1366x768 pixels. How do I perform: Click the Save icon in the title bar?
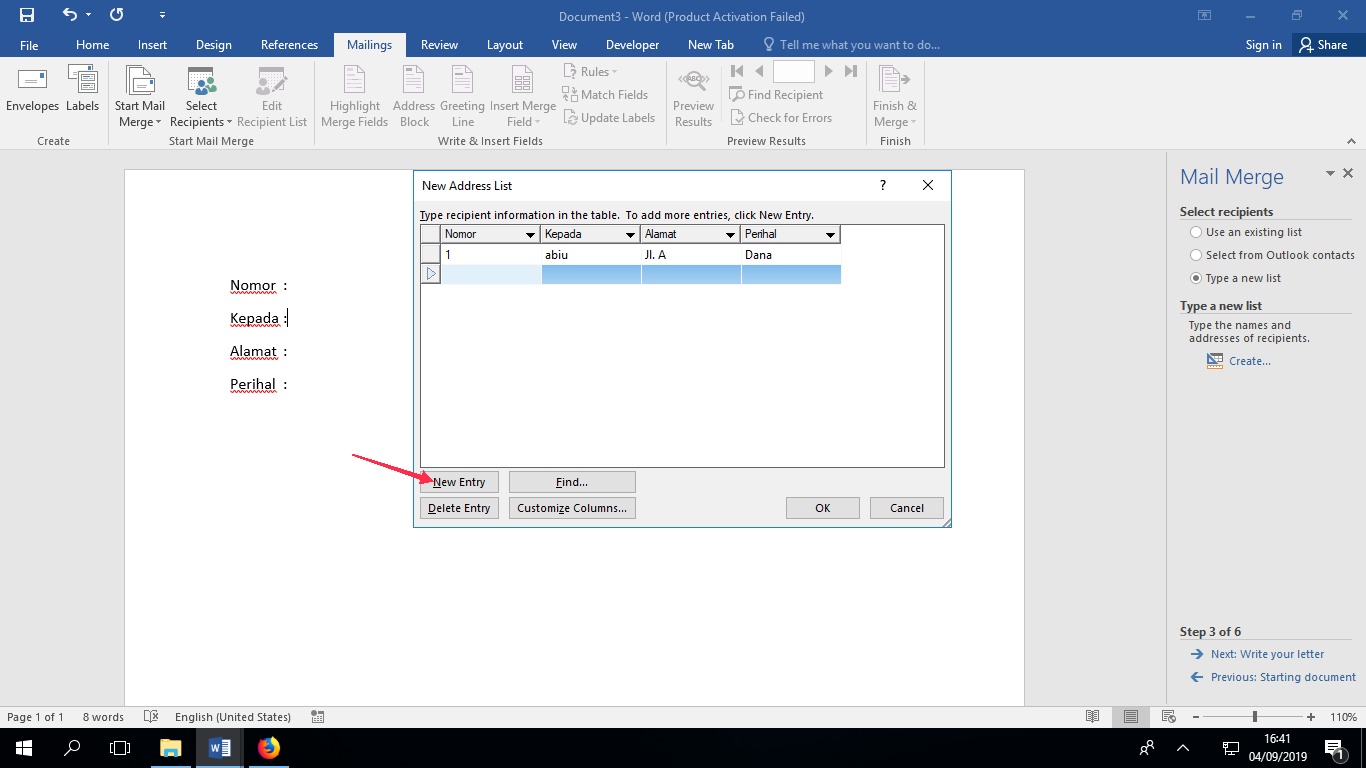point(27,15)
